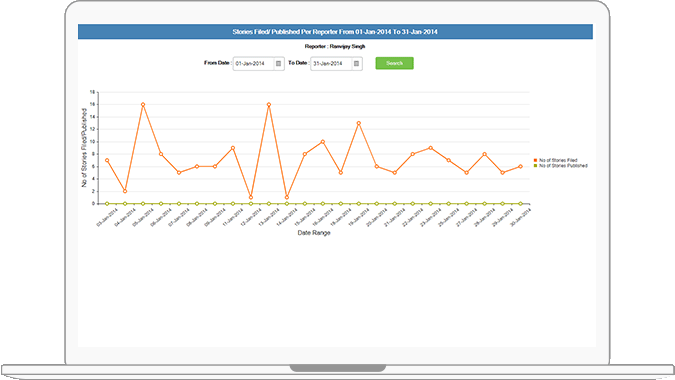Viewport: 675px width, 380px height.
Task: Select the orange data point for 19-Jan-2014
Action: [359, 123]
